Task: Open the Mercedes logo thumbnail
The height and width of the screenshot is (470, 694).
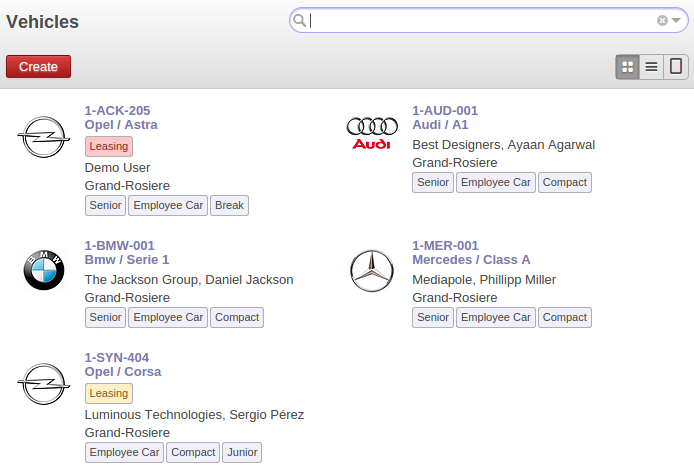Action: (372, 271)
